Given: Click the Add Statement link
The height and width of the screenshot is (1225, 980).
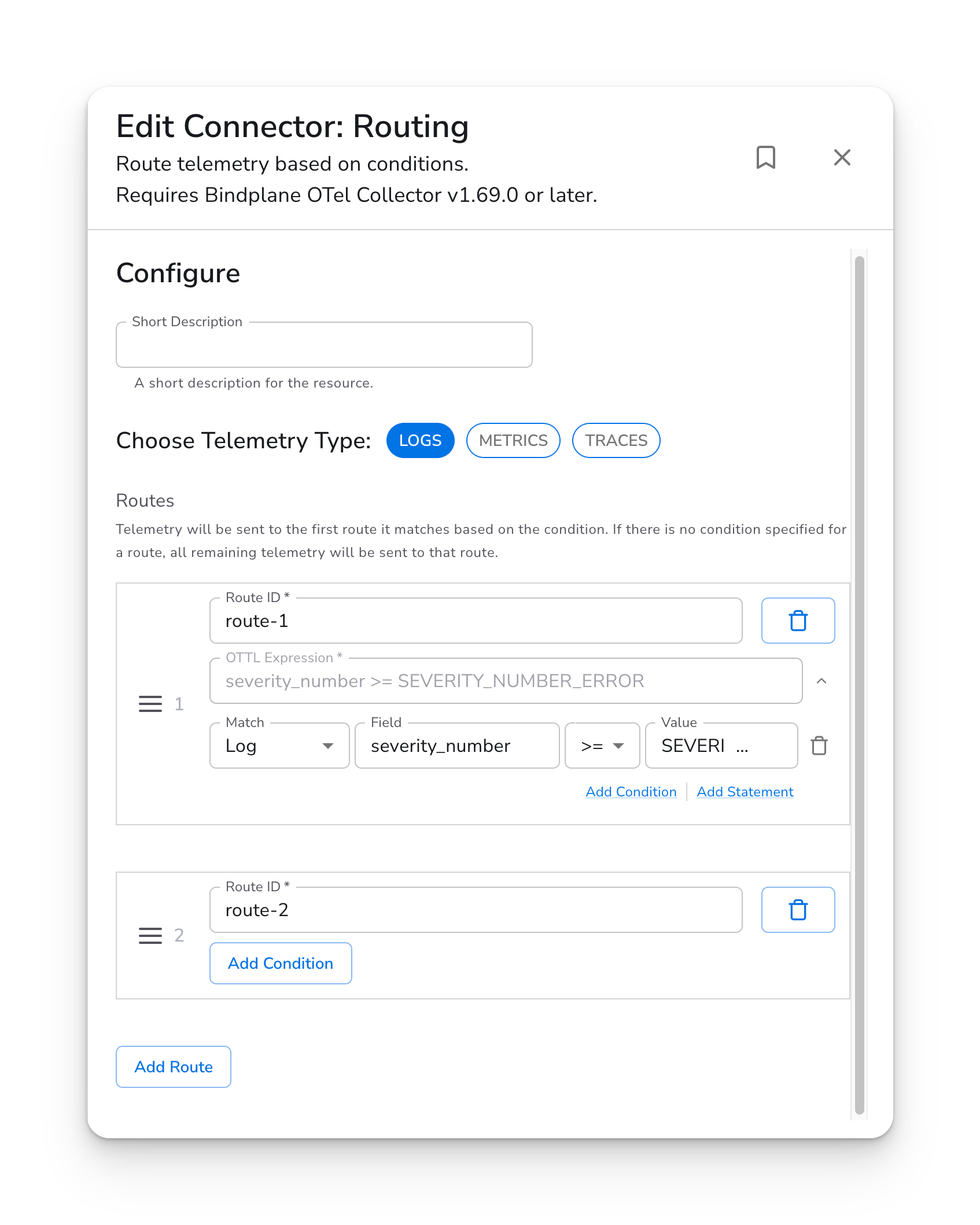Looking at the screenshot, I should click(745, 792).
